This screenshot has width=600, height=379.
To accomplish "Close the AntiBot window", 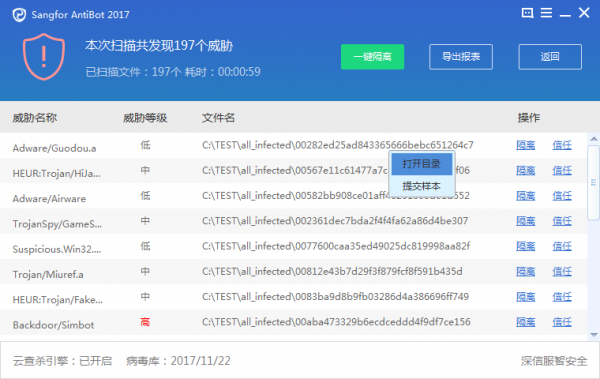I will coord(584,13).
